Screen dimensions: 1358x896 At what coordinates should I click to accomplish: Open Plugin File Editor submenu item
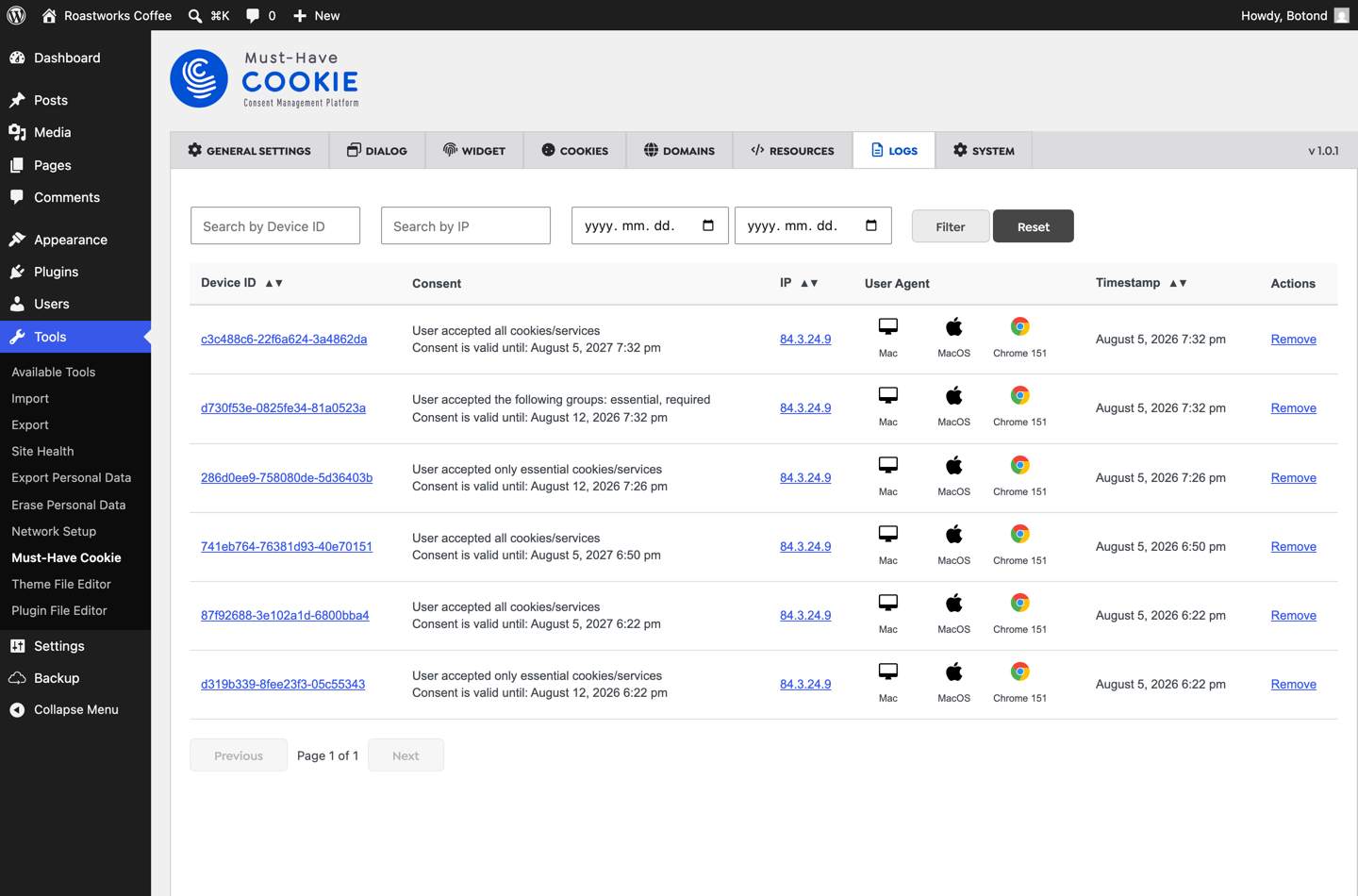(x=59, y=610)
